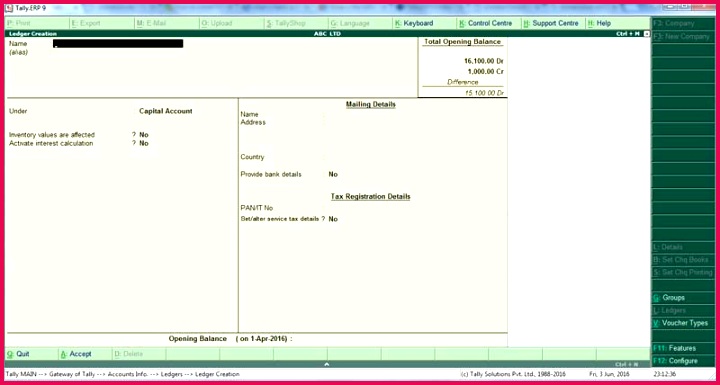Click the clock time 23:12:36
Screen dimensions: 720x385
(664, 374)
